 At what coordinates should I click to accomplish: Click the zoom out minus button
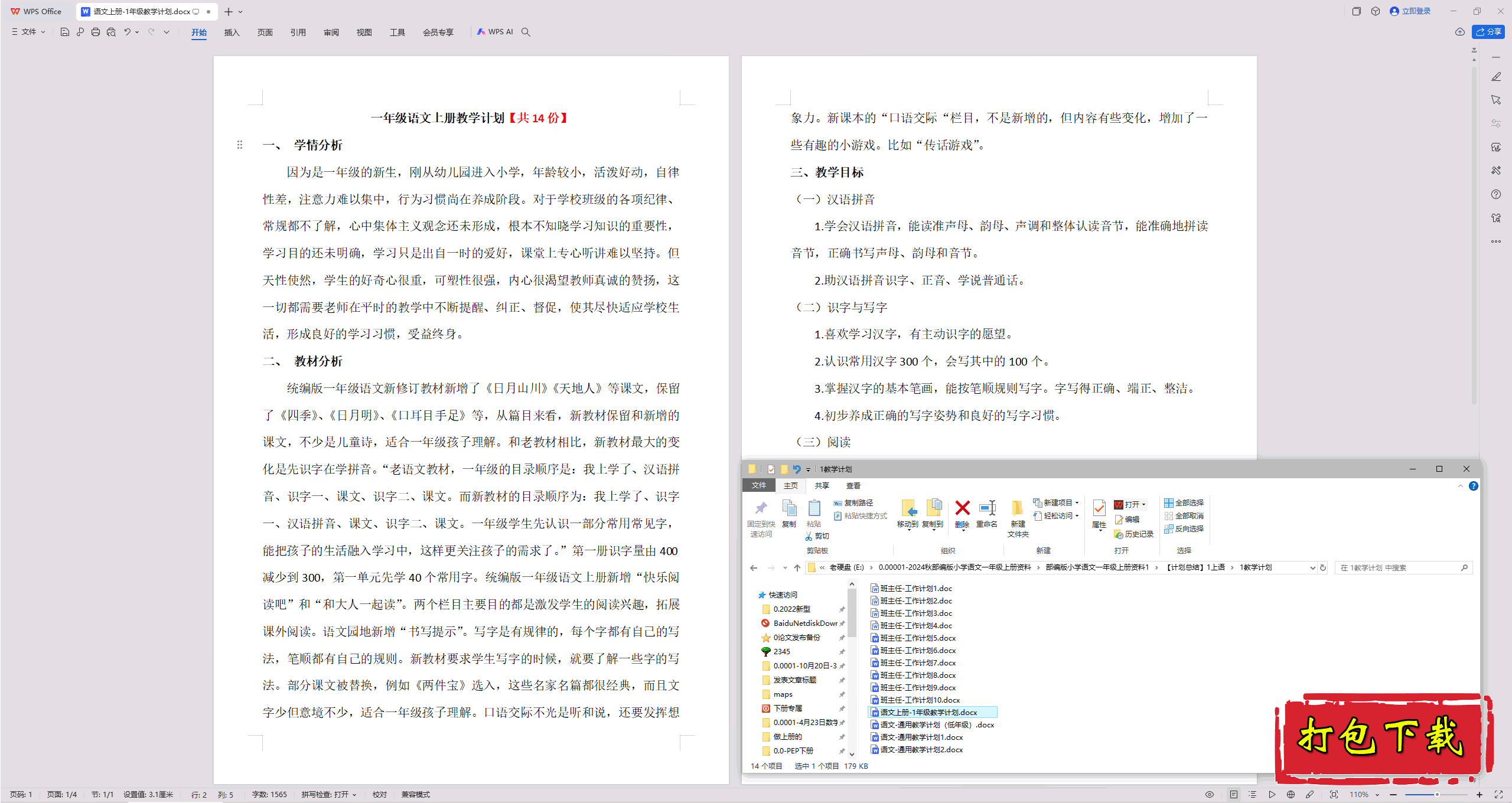point(1393,795)
